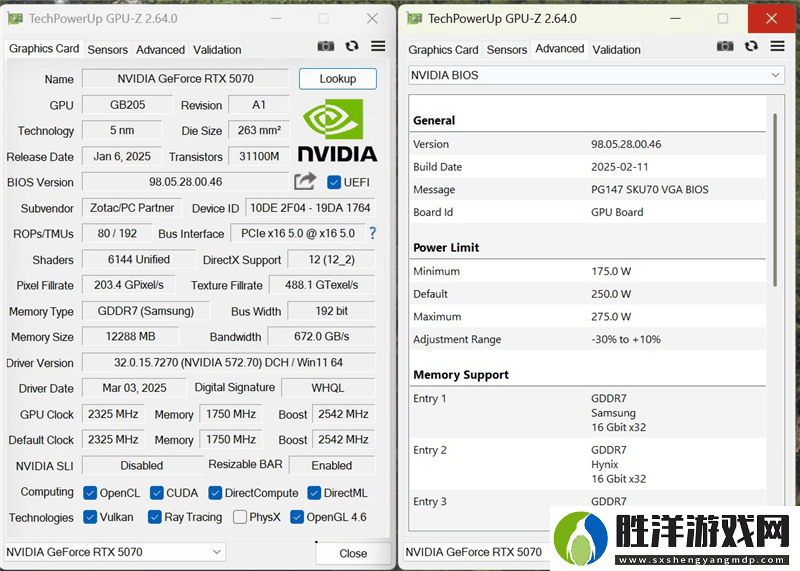Open hamburger menu in right GPU-Z window
Screen dimensions: 800x571
tap(778, 46)
